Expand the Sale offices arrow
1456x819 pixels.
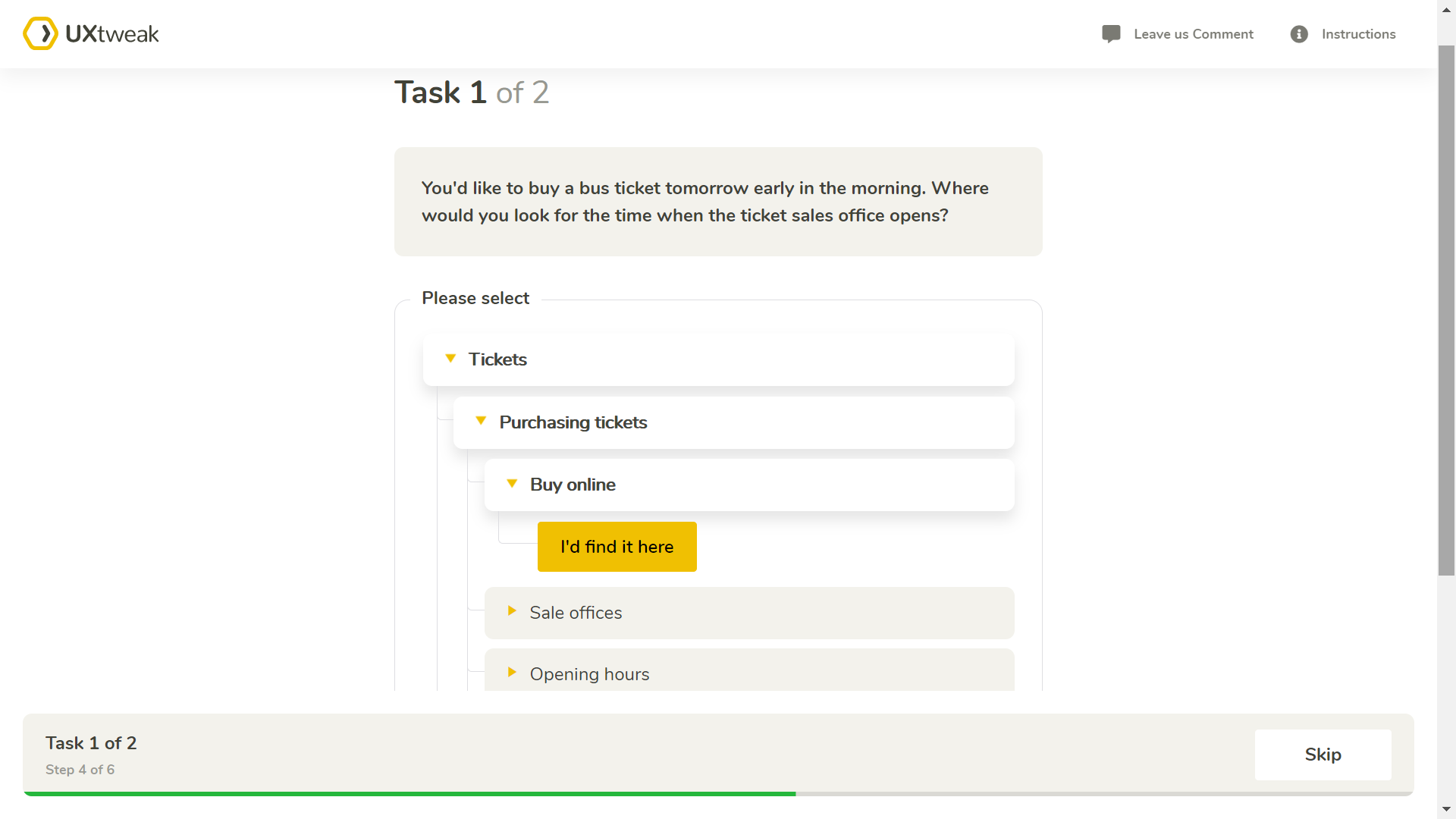point(512,611)
